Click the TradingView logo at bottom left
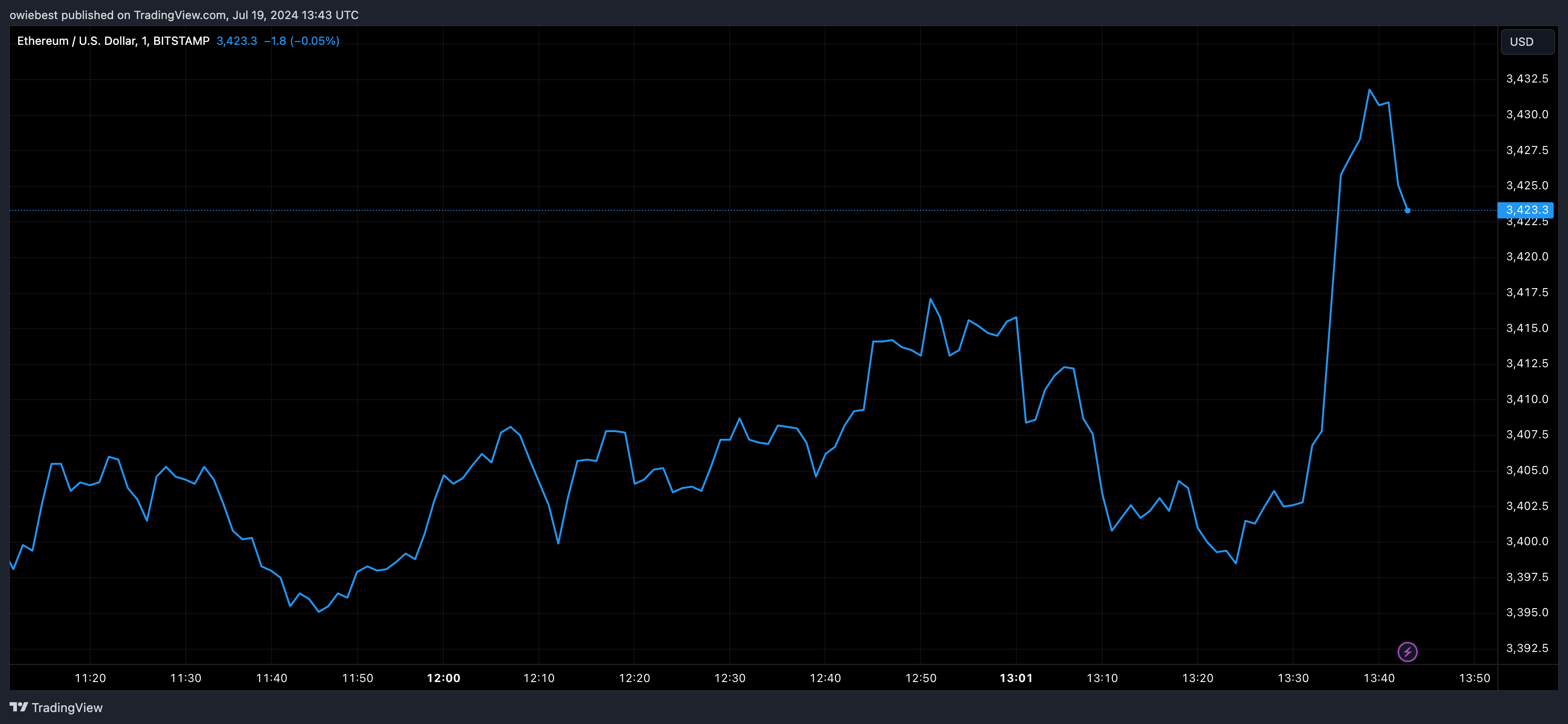 point(19,707)
